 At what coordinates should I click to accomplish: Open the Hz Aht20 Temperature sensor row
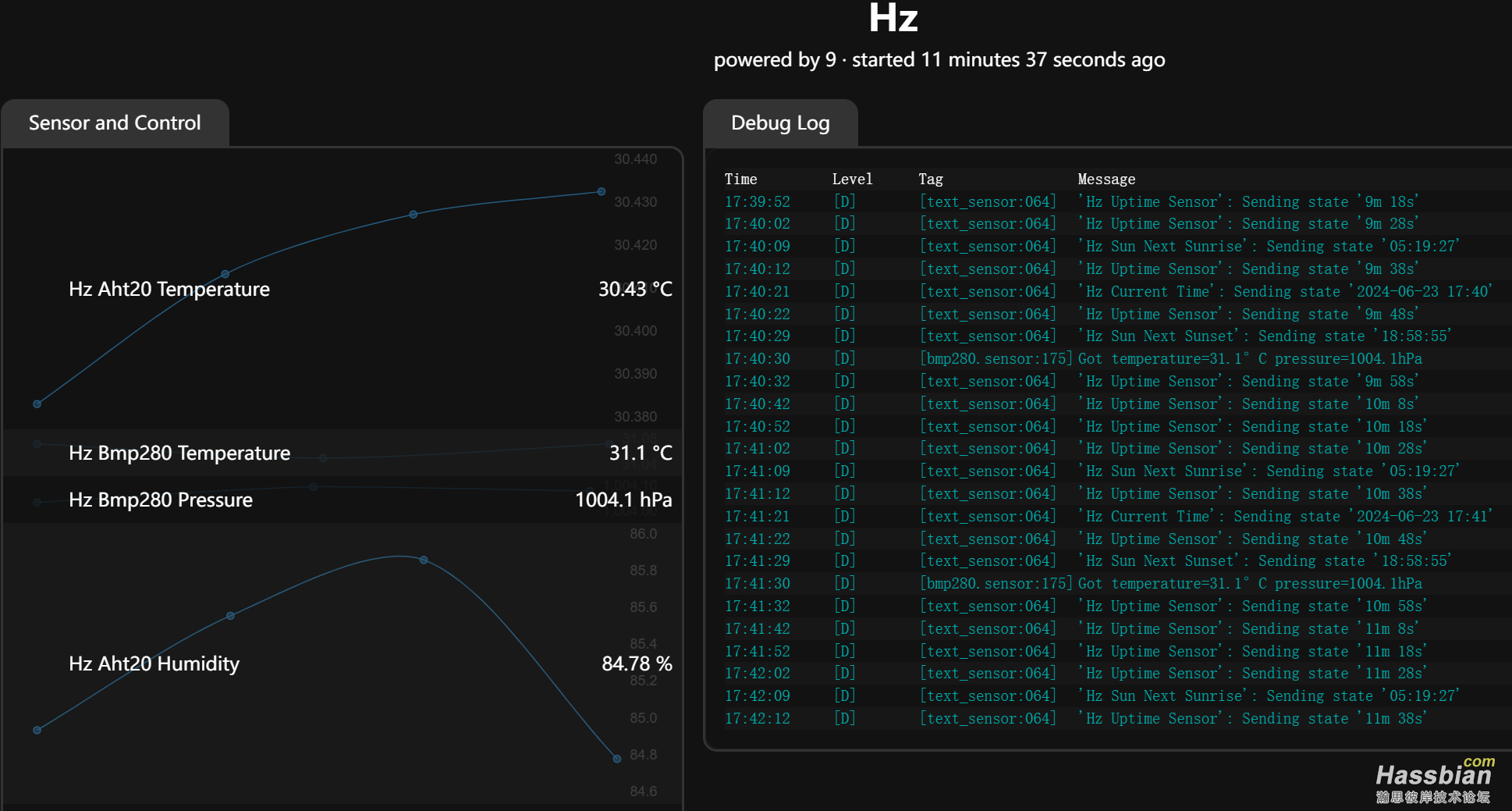click(x=343, y=289)
